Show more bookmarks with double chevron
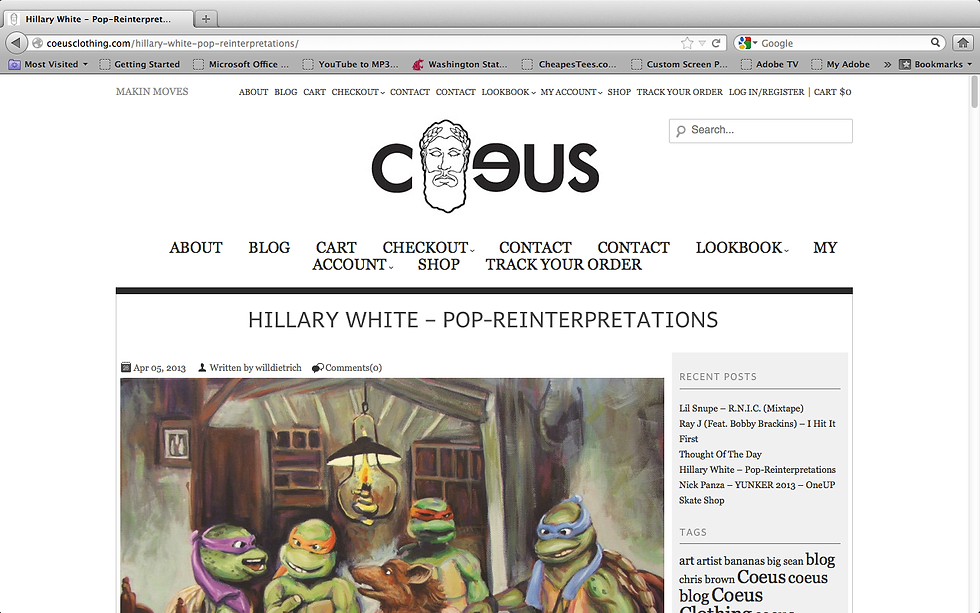The width and height of the screenshot is (980, 613). (887, 64)
